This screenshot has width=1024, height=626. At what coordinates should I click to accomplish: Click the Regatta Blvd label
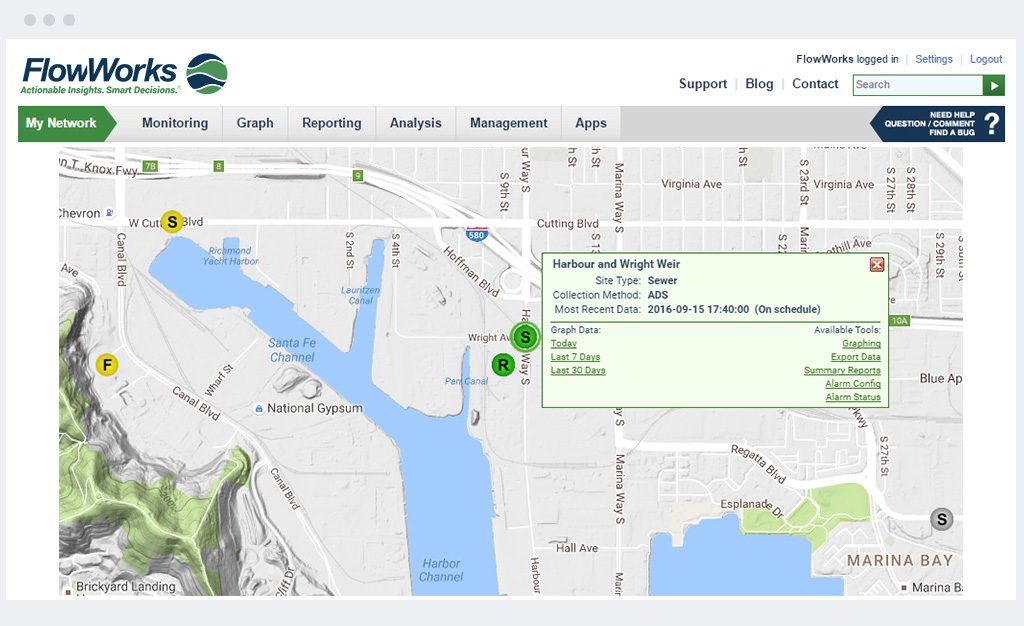(x=758, y=464)
